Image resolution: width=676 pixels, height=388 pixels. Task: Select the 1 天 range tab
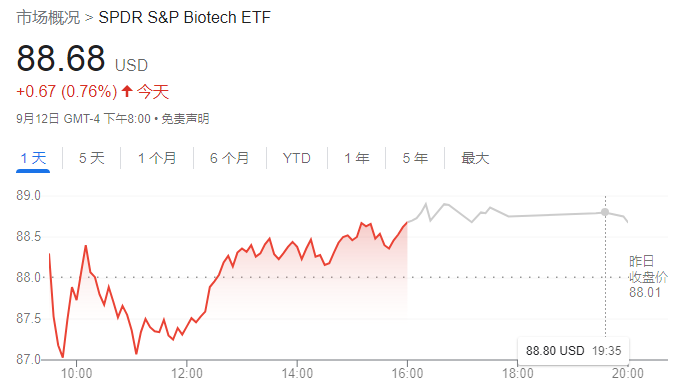[x=33, y=158]
